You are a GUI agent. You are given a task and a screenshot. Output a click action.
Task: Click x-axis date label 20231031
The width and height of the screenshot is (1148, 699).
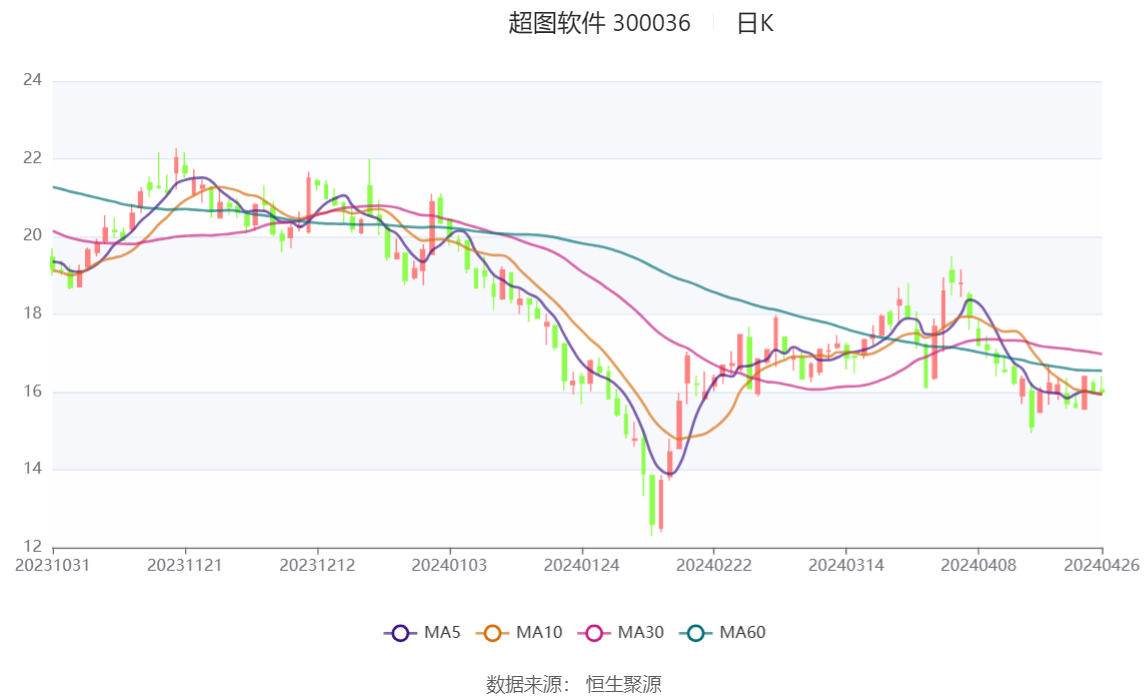coord(53,565)
